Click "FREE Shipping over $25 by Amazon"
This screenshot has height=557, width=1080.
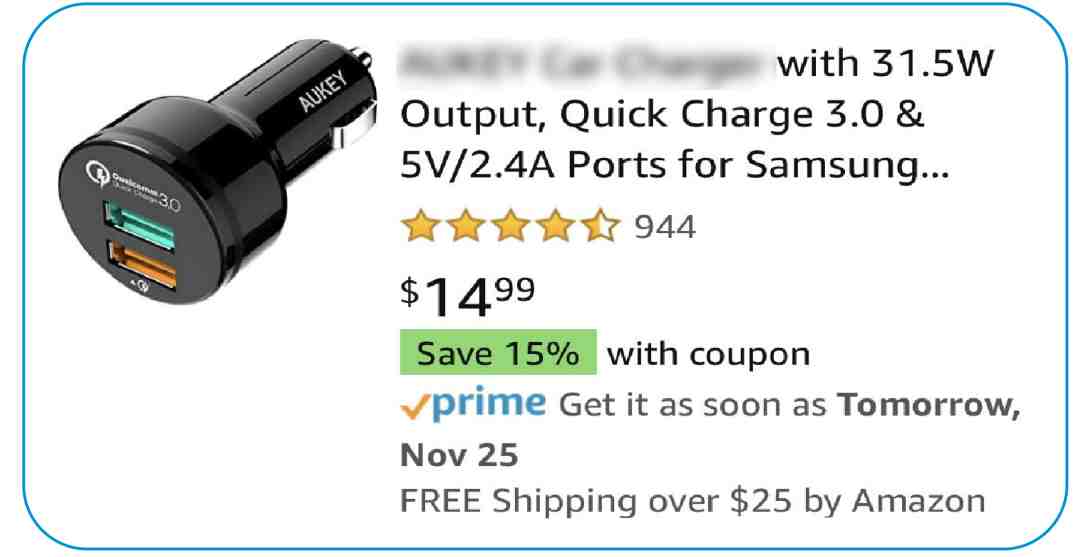(x=692, y=499)
